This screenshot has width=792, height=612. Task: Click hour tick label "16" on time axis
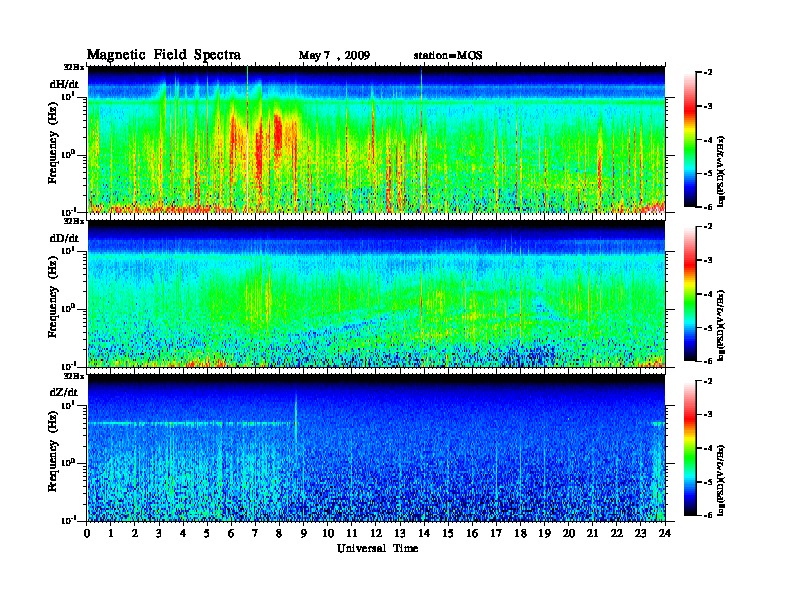(472, 533)
